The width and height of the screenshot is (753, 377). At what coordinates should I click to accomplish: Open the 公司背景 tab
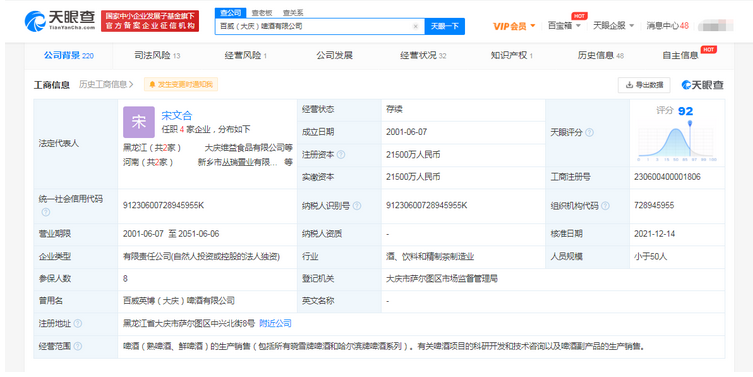pos(69,56)
